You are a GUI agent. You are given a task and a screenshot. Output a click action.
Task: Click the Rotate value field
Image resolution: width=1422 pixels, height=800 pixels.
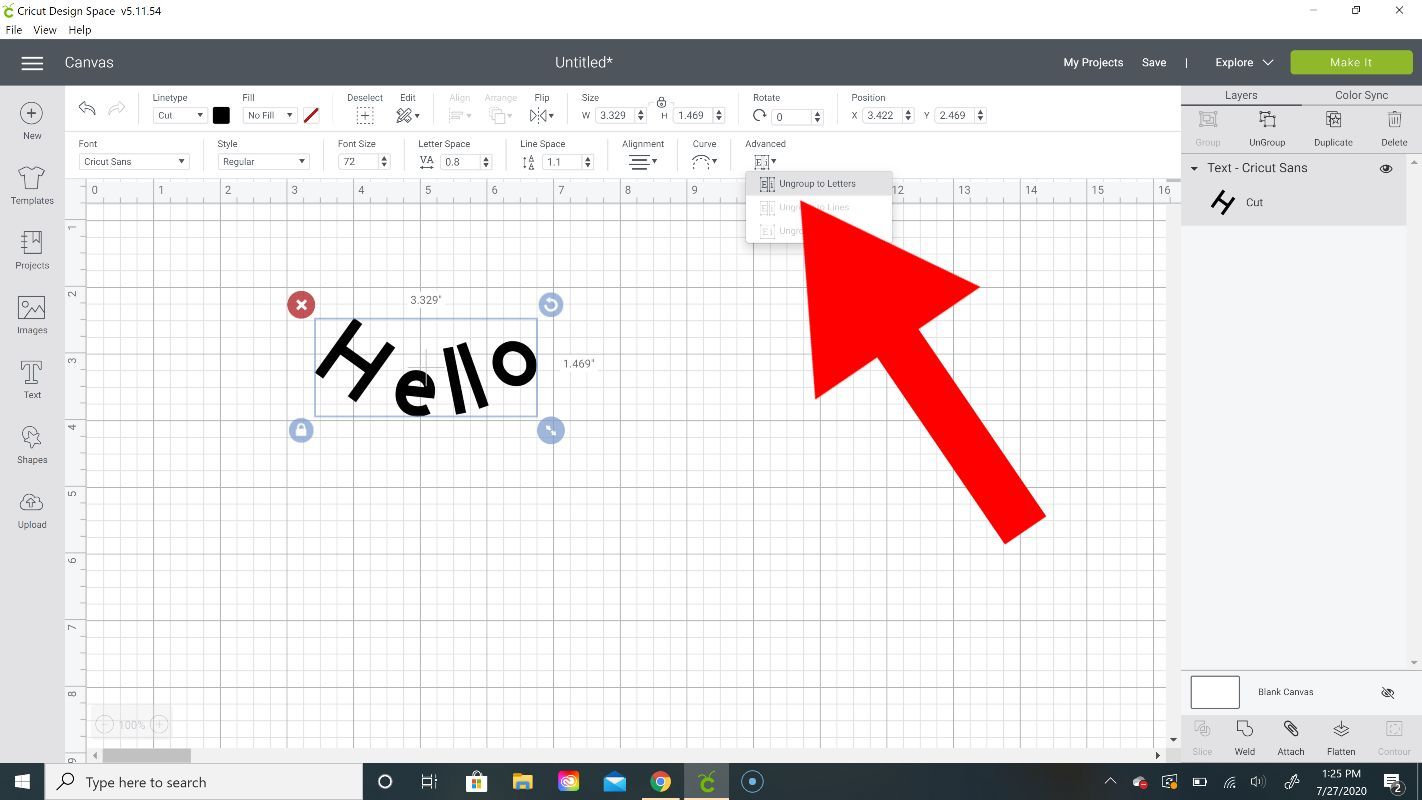pos(791,117)
